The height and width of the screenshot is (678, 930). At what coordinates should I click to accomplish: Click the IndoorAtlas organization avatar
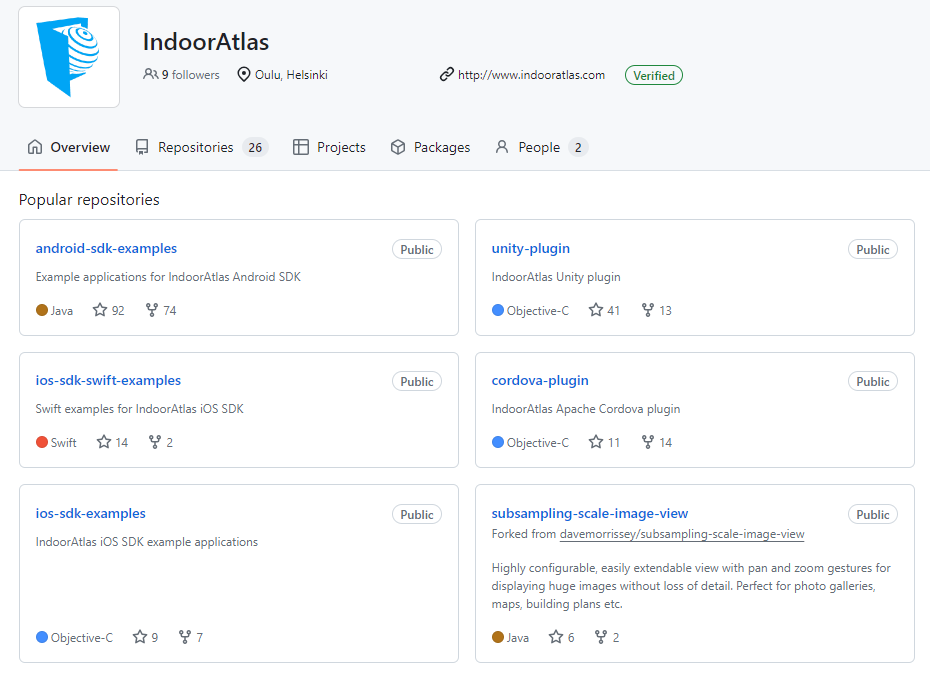68,56
